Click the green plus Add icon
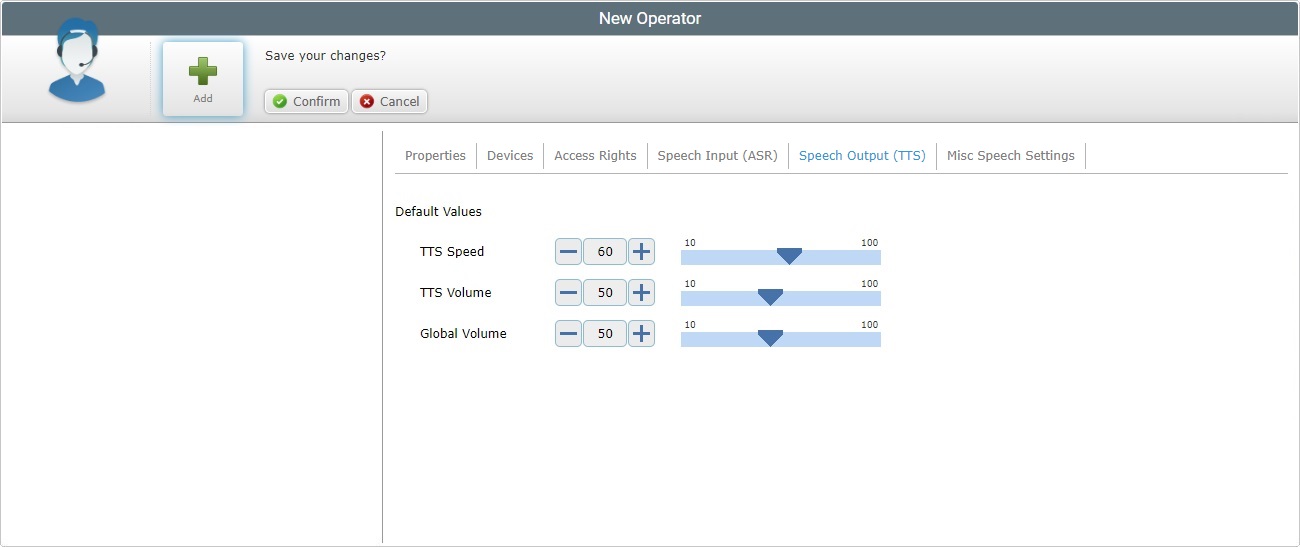1300x547 pixels. (x=203, y=72)
